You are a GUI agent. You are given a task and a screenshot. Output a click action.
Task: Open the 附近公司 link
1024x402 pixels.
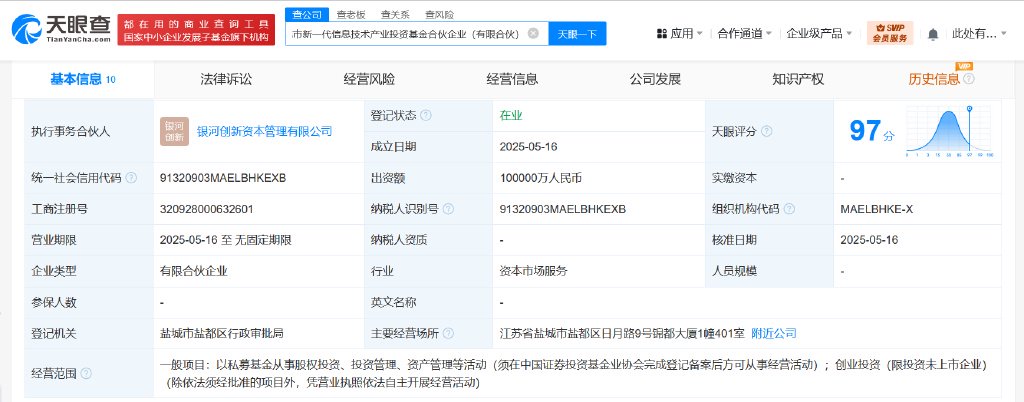774,333
